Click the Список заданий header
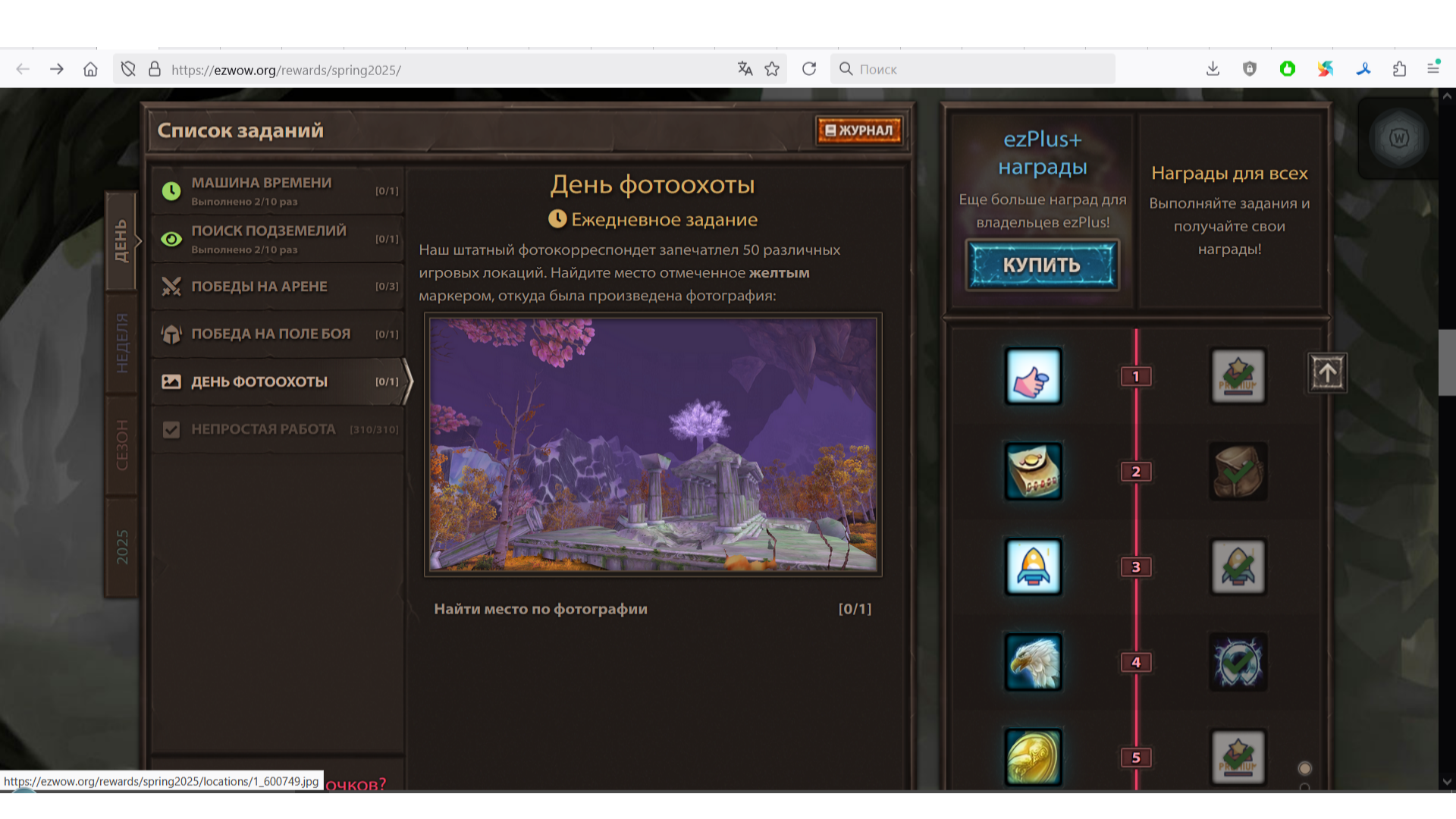This screenshot has width=1456, height=819. 240,130
